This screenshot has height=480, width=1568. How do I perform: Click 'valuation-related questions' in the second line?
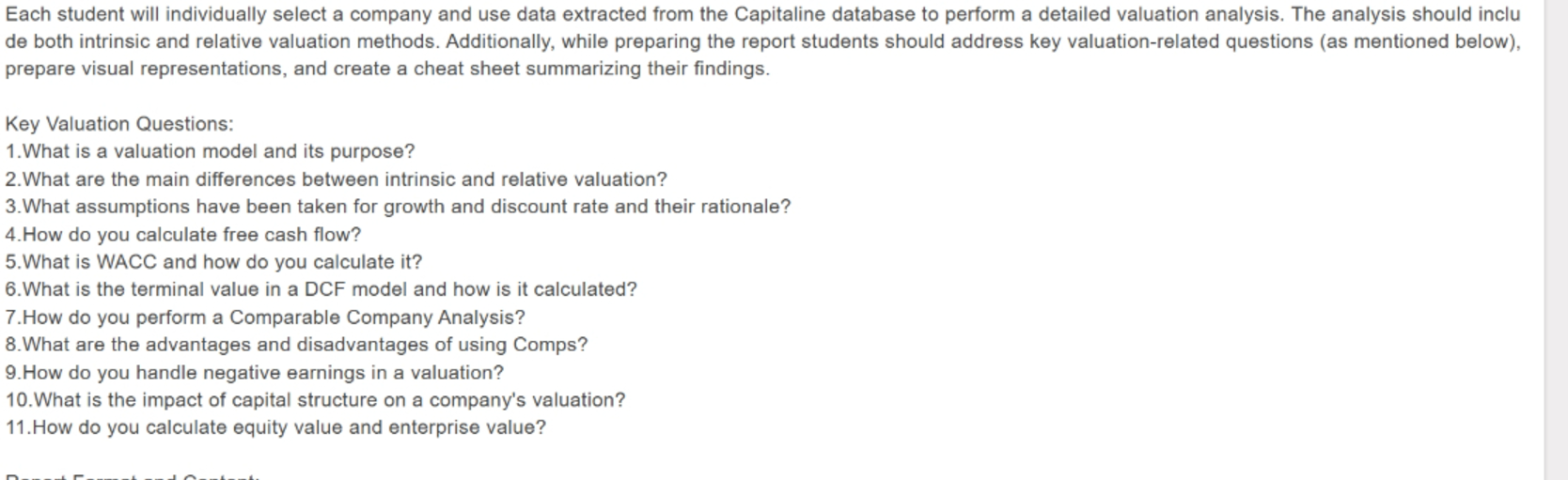click(1191, 42)
